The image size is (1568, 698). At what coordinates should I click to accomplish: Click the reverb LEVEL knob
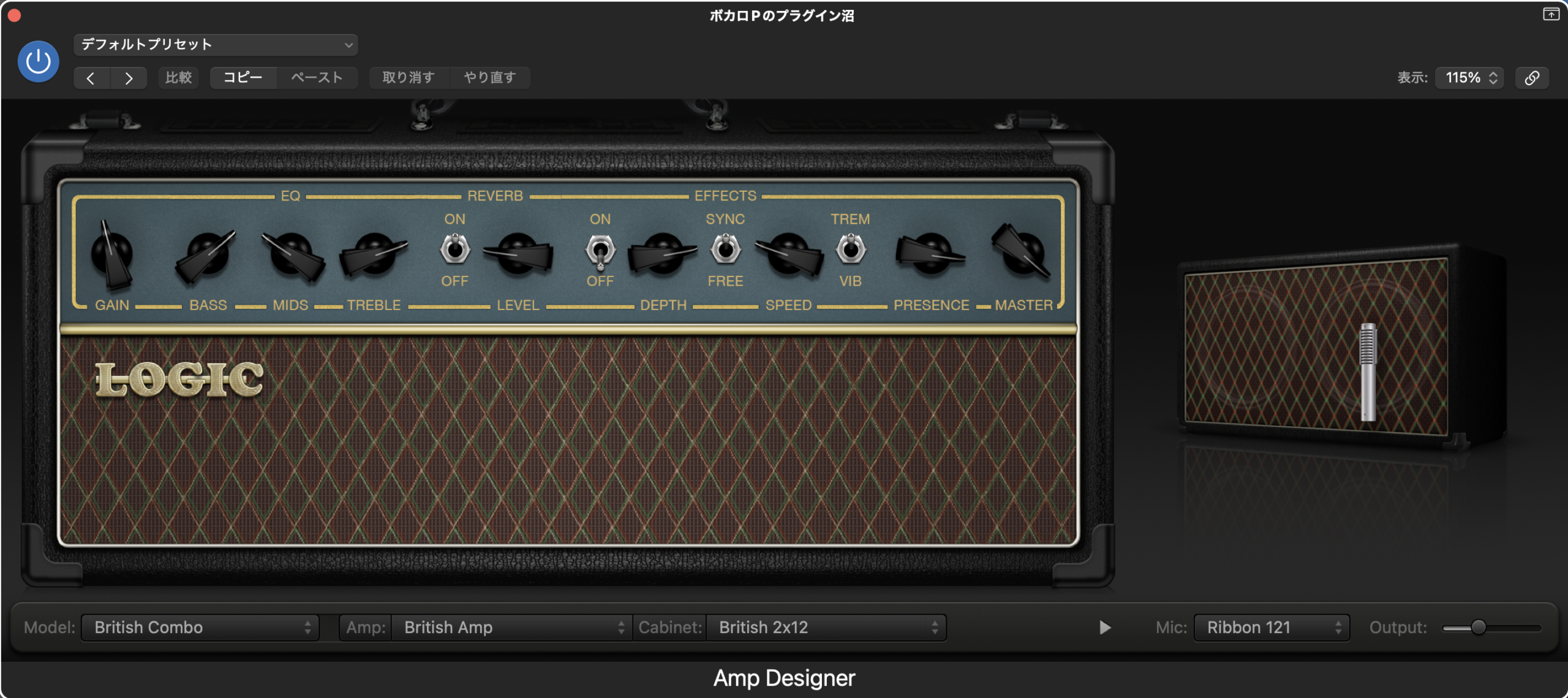[518, 254]
